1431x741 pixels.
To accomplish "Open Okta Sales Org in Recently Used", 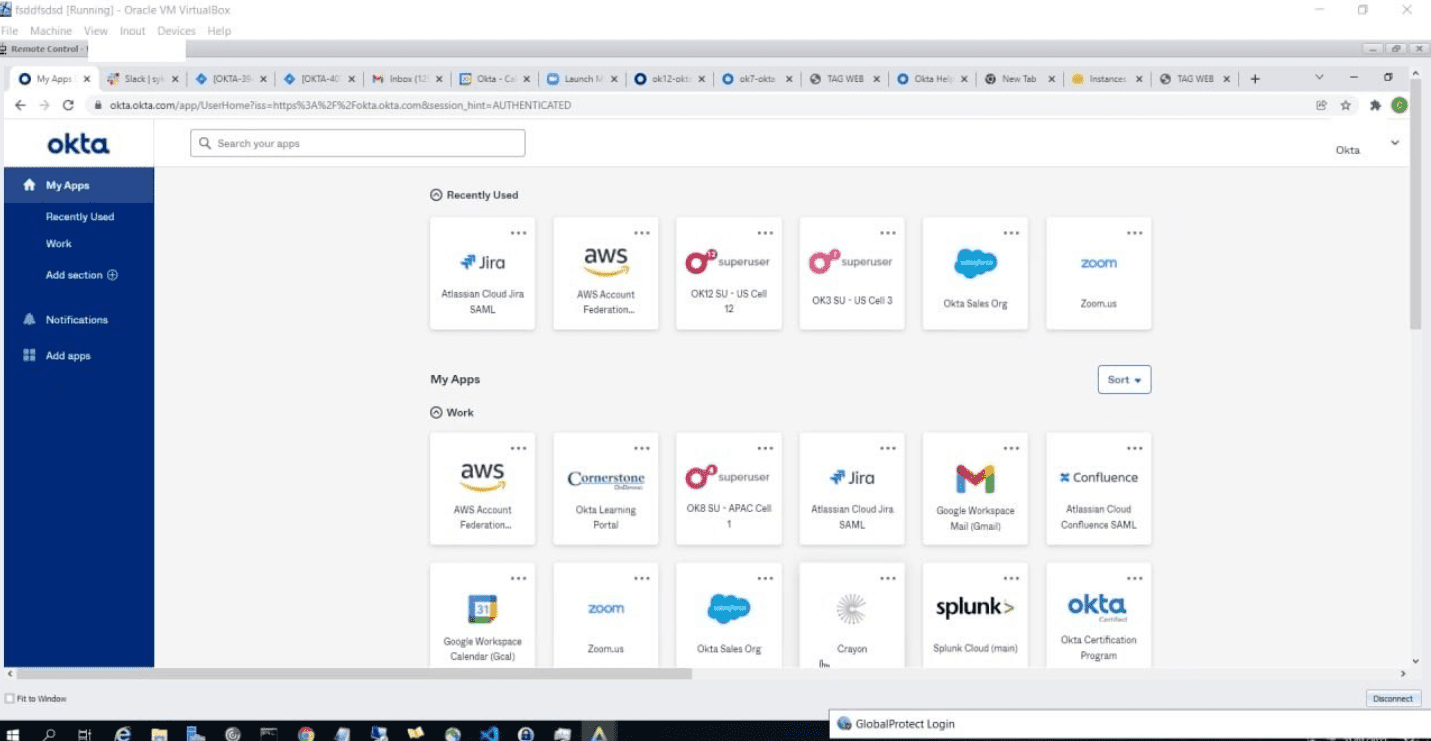I will pos(975,273).
